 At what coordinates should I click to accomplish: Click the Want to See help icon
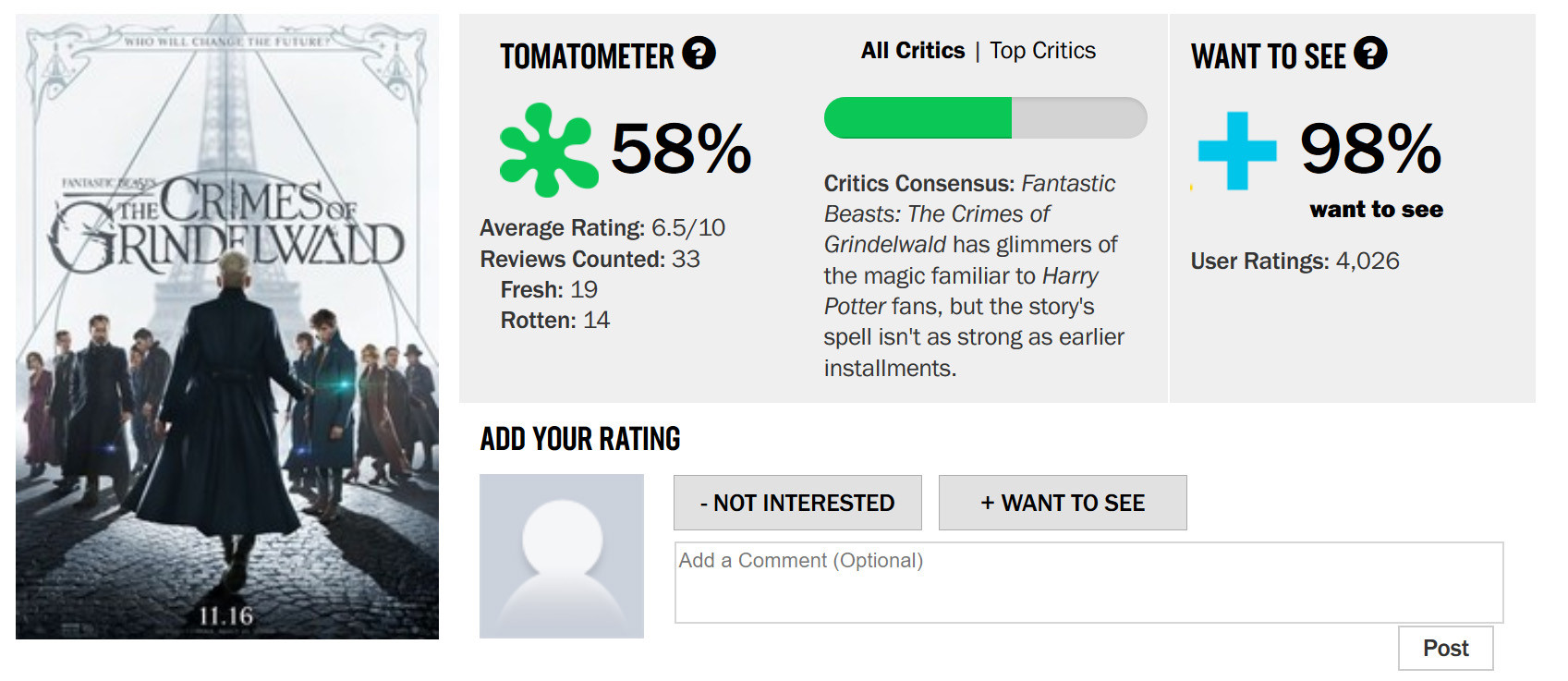[x=1370, y=54]
